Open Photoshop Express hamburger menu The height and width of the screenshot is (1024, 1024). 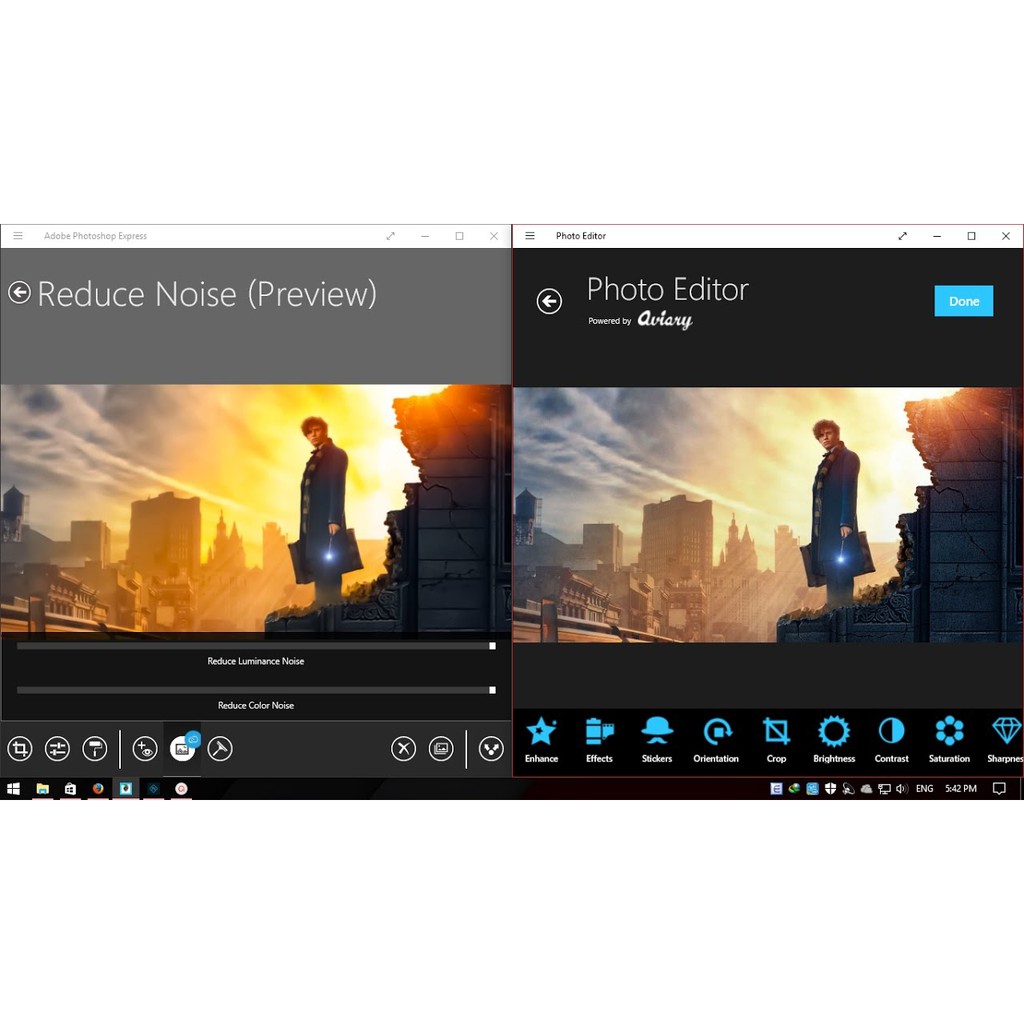click(x=18, y=236)
